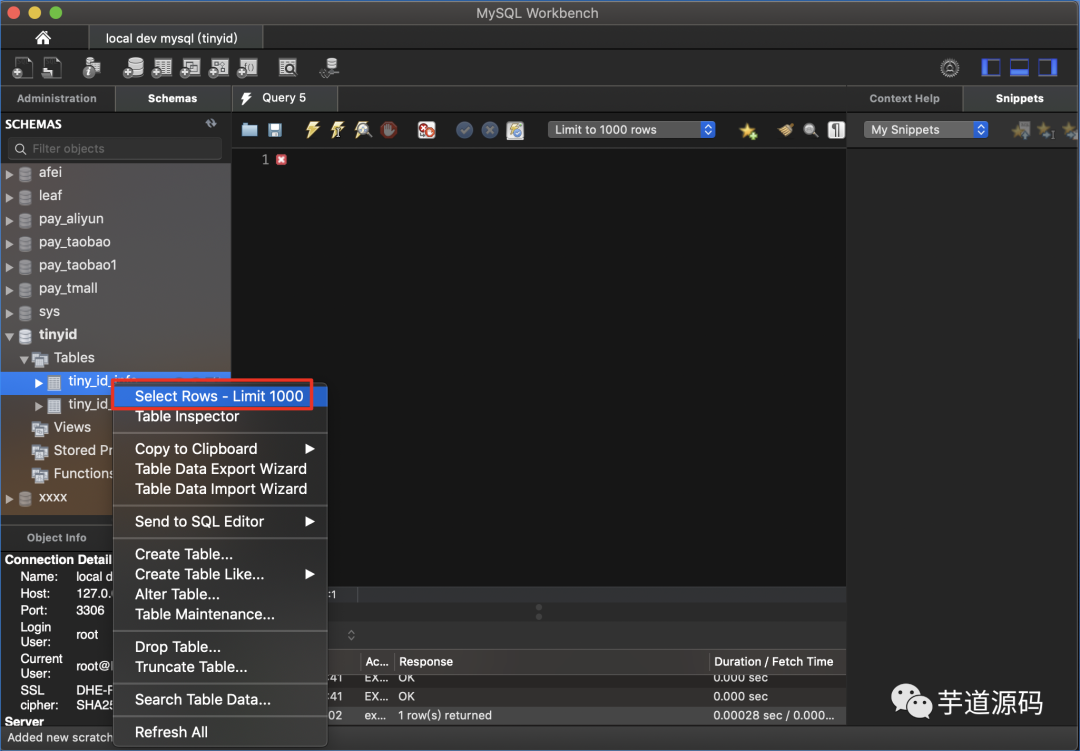Rollback transaction X icon
This screenshot has height=751, width=1080.
(x=490, y=130)
